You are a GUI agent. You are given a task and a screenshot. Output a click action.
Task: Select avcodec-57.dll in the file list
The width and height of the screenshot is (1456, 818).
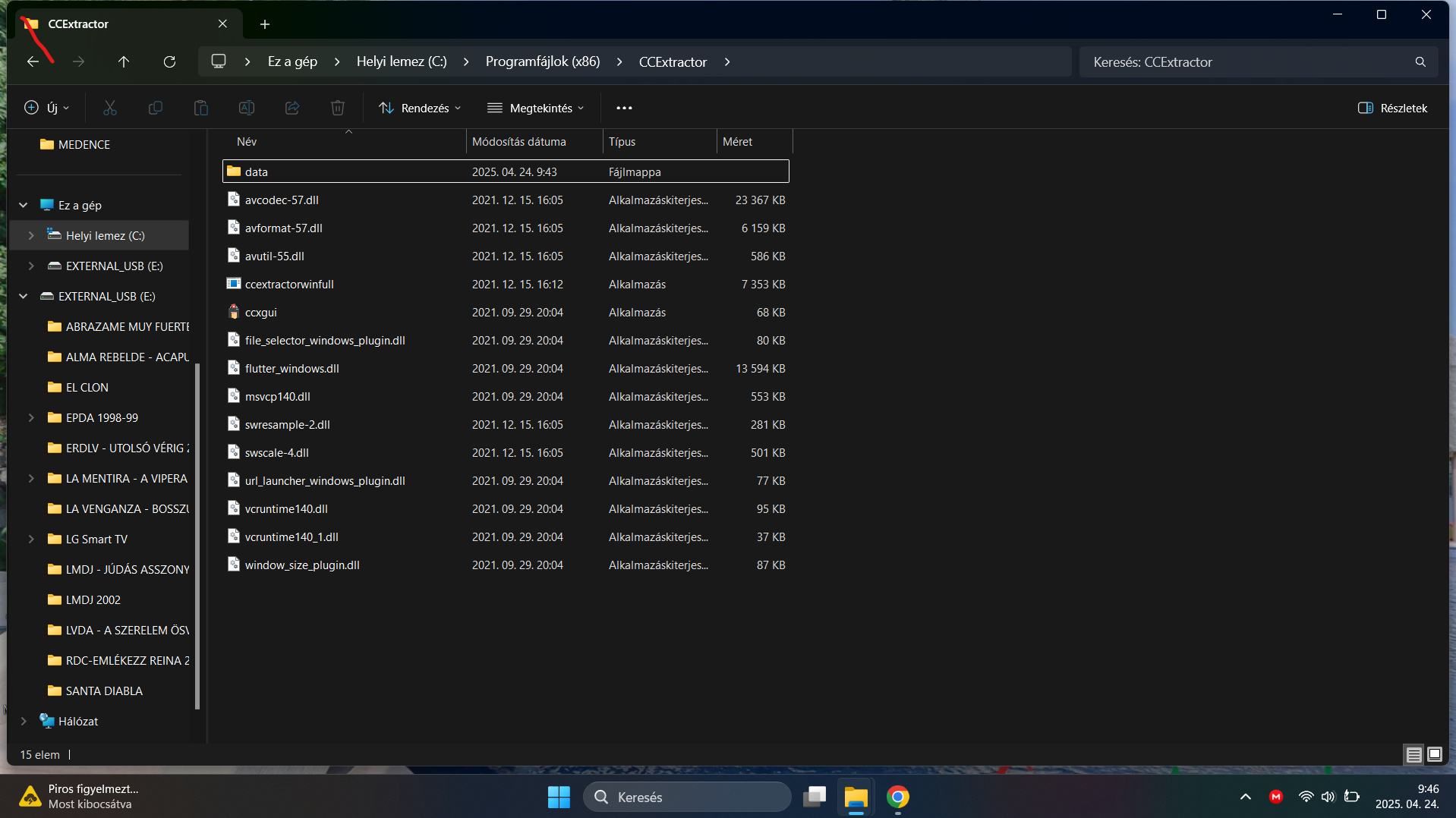[506, 200]
